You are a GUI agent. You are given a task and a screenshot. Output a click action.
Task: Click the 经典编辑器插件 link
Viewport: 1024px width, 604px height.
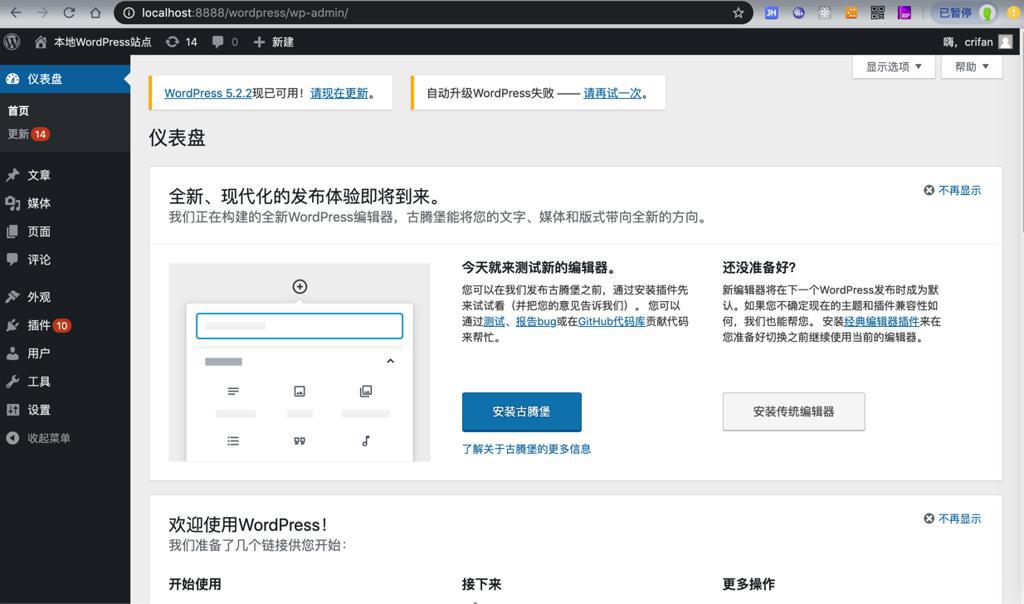(x=882, y=321)
